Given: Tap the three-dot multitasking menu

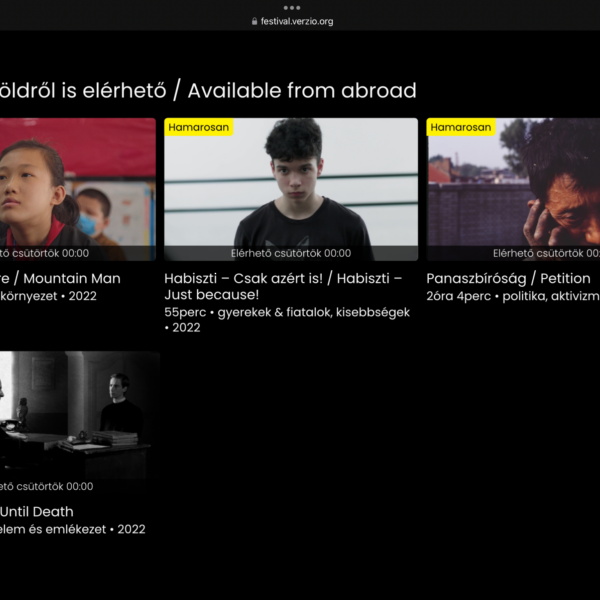Looking at the screenshot, I should tap(292, 8).
